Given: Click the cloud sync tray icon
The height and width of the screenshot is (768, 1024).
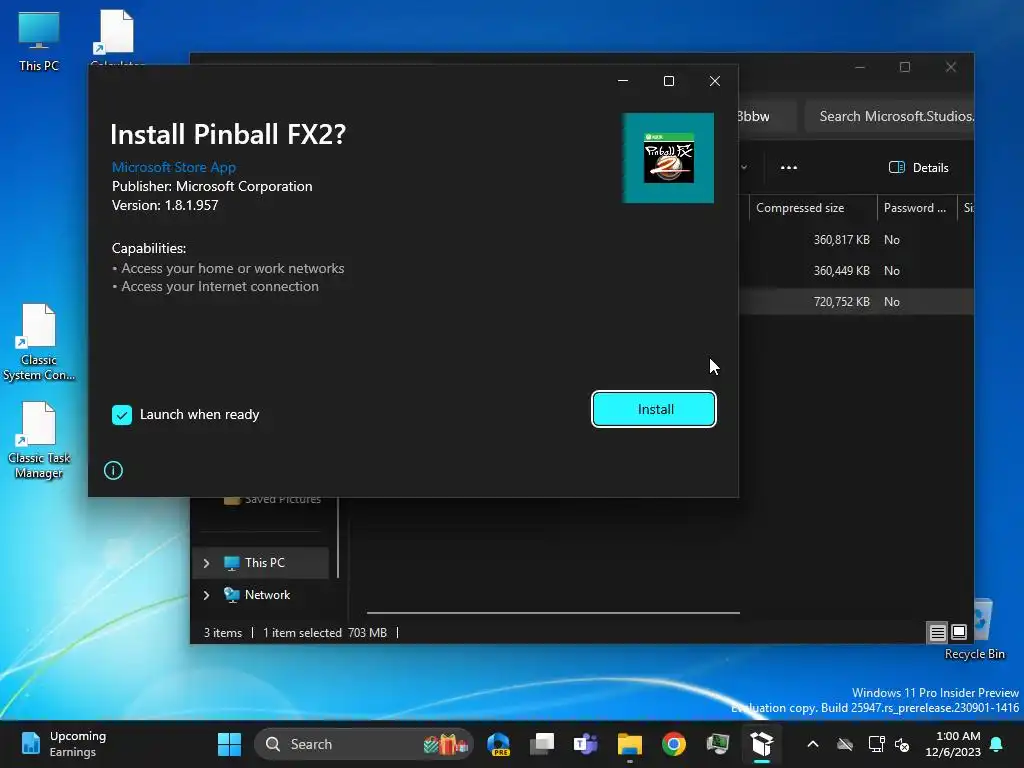Looking at the screenshot, I should click(x=845, y=744).
